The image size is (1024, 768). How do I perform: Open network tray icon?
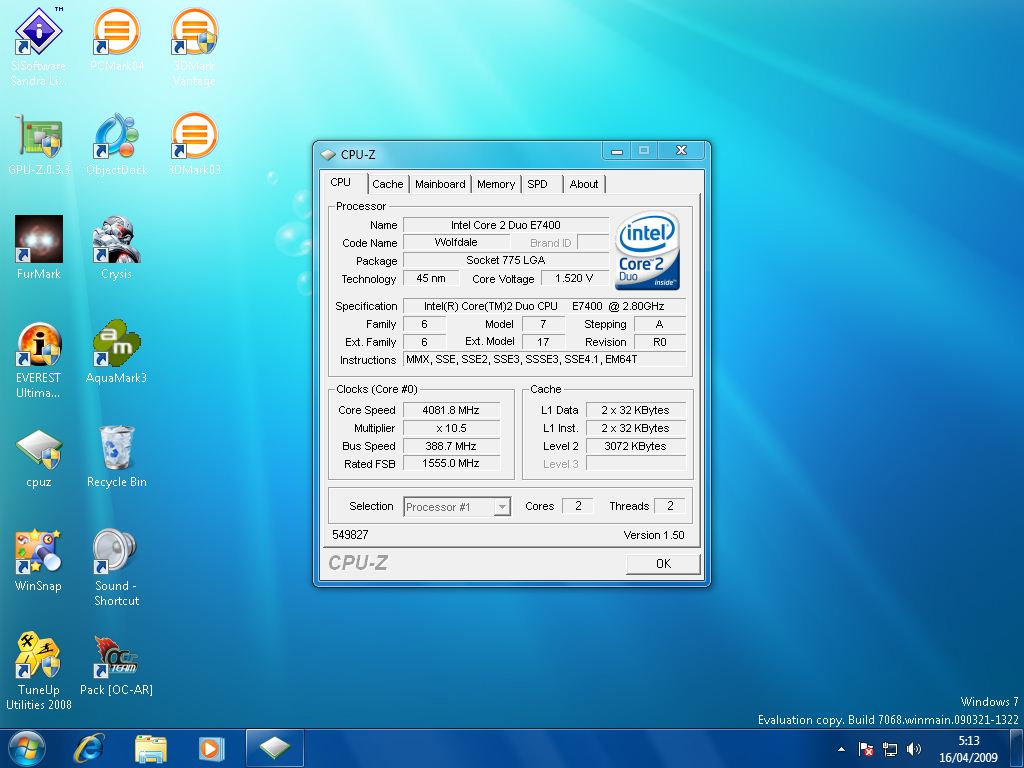889,749
